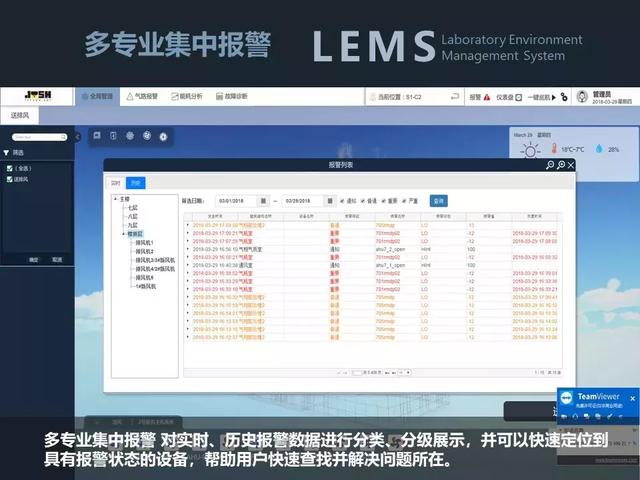
Task: Click the first icon in floating toolbar
Action: [x=98, y=135]
